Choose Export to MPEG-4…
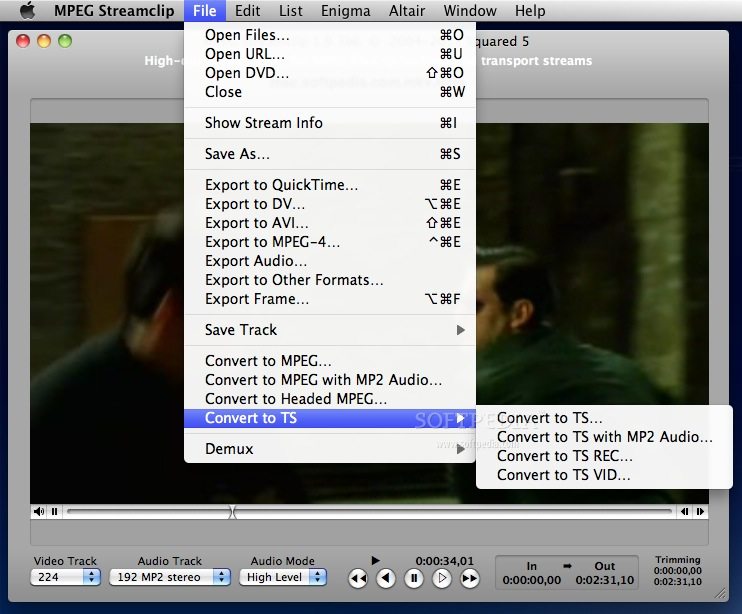 tap(330, 242)
